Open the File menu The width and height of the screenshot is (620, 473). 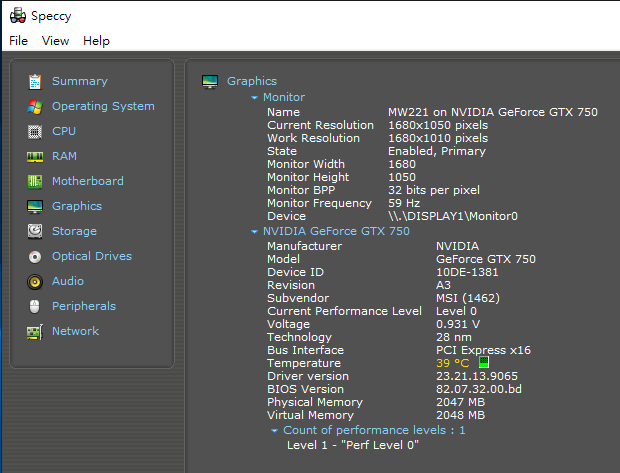coord(19,41)
